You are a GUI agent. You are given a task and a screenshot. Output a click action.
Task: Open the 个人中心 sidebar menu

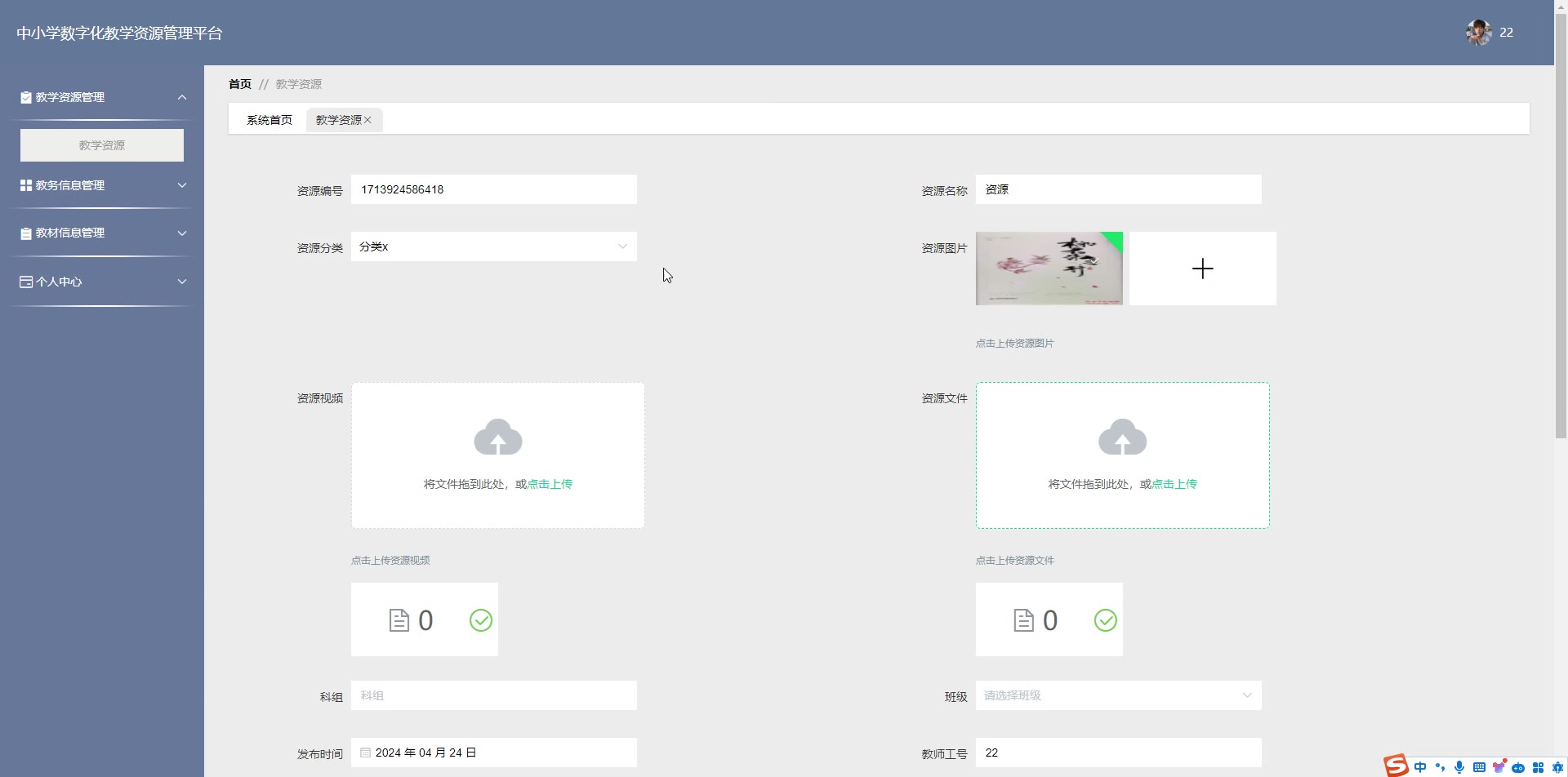(x=102, y=282)
